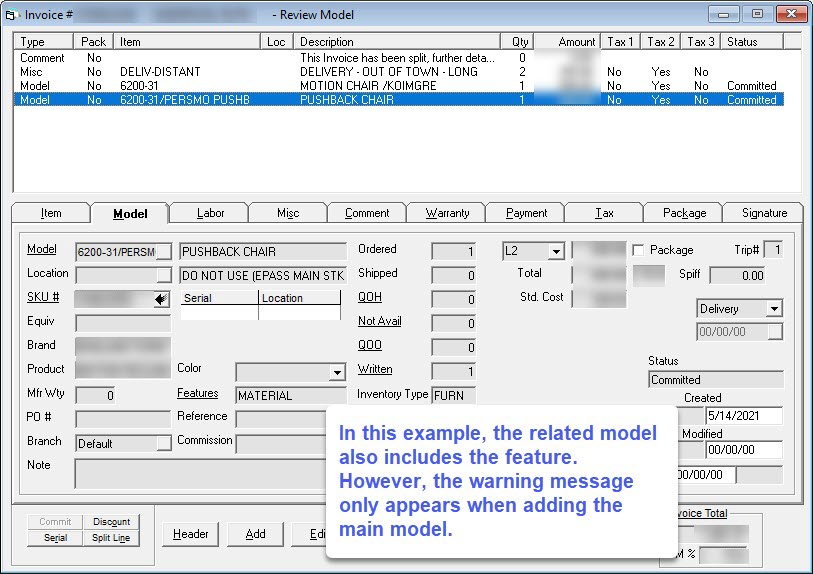Click the Committed status field

pos(716,380)
